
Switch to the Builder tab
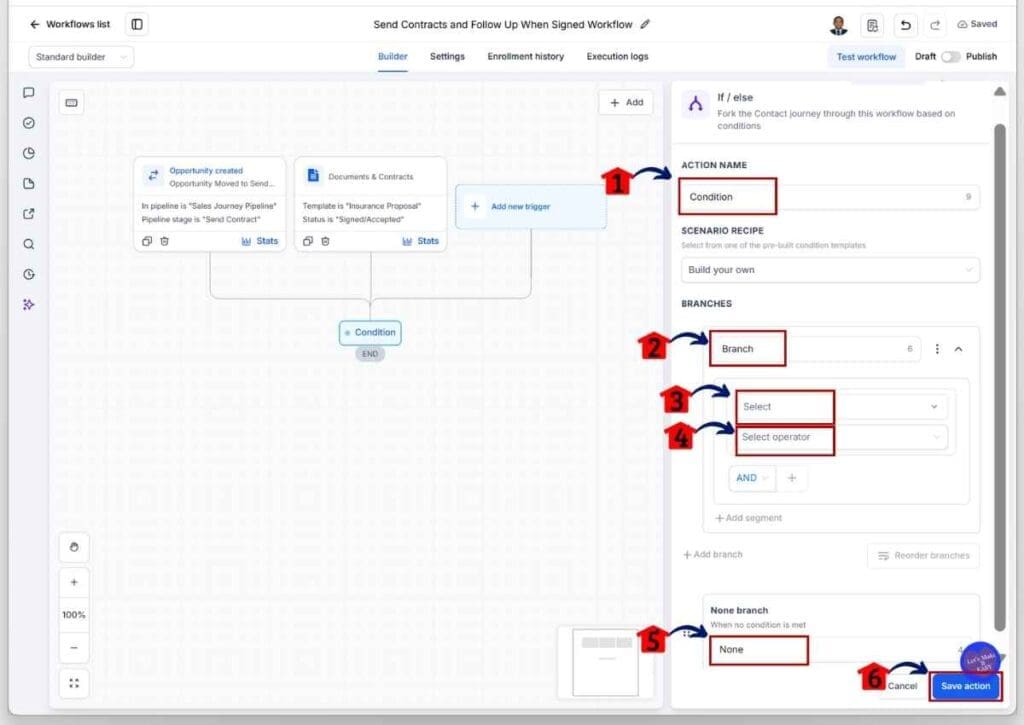tap(392, 57)
